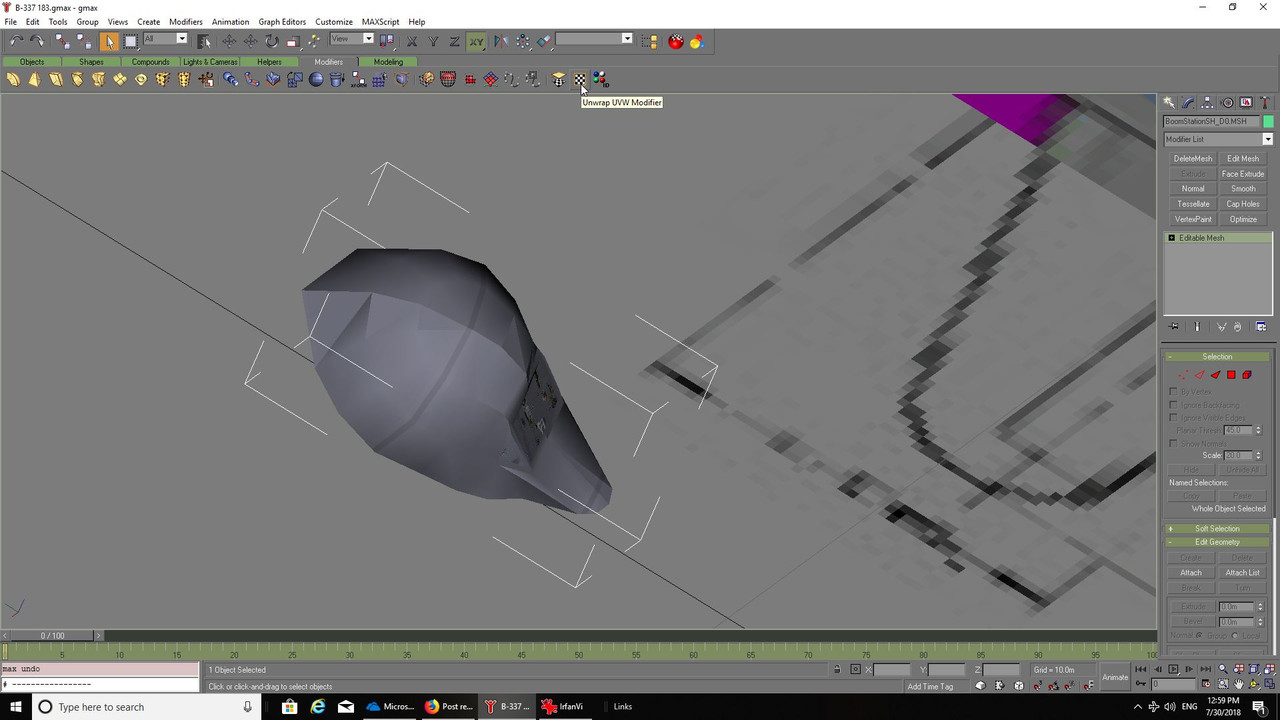The height and width of the screenshot is (720, 1280).
Task: Click the current frame number field
Action: (x=1174, y=684)
